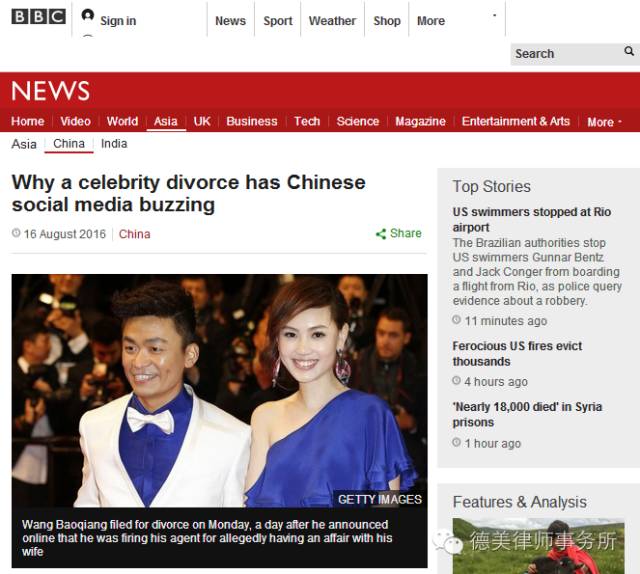Screen dimensions: 640x574
Task: Click the celebrity couple article photo
Action: point(219,390)
